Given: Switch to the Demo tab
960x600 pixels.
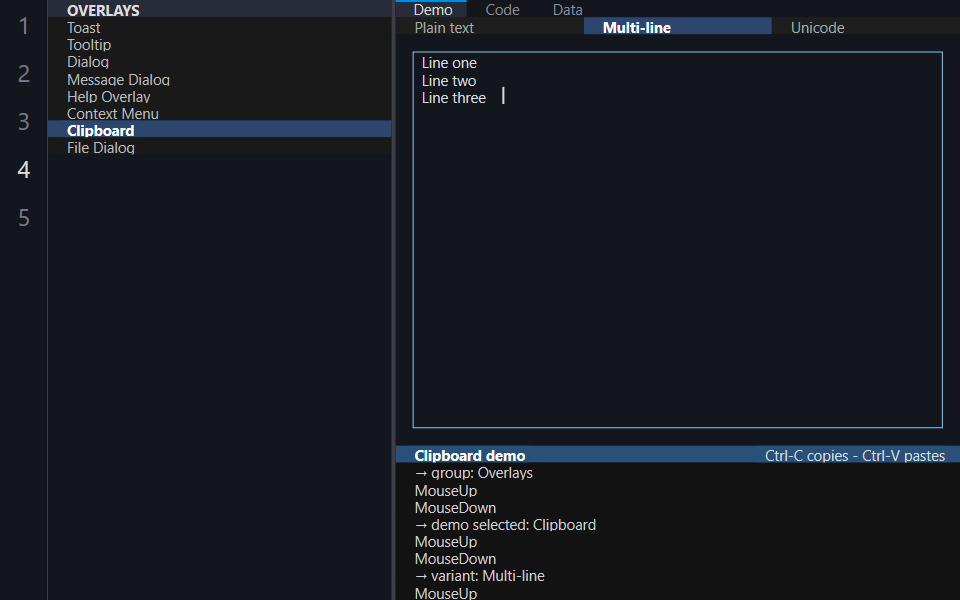Looking at the screenshot, I should coord(433,9).
